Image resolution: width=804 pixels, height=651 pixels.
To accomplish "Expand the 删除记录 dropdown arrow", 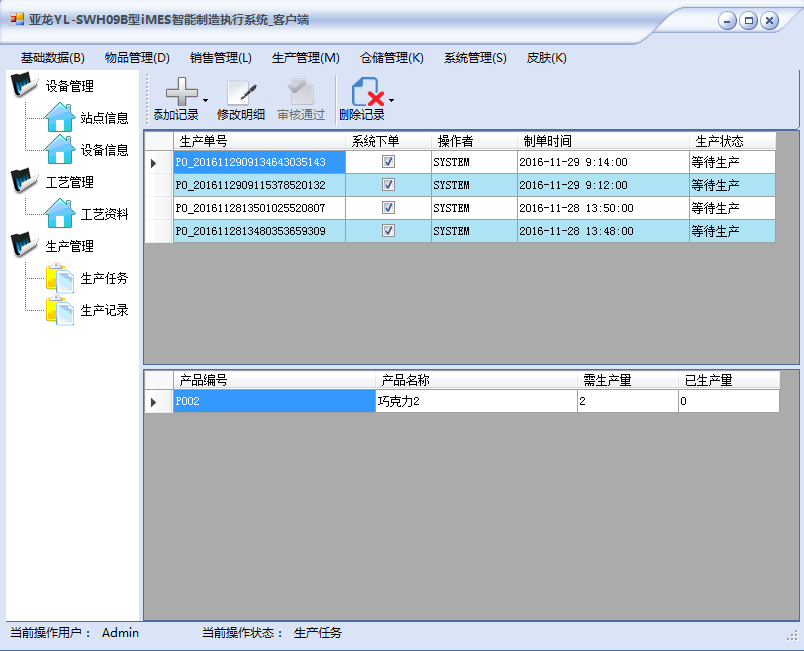I will point(391,100).
